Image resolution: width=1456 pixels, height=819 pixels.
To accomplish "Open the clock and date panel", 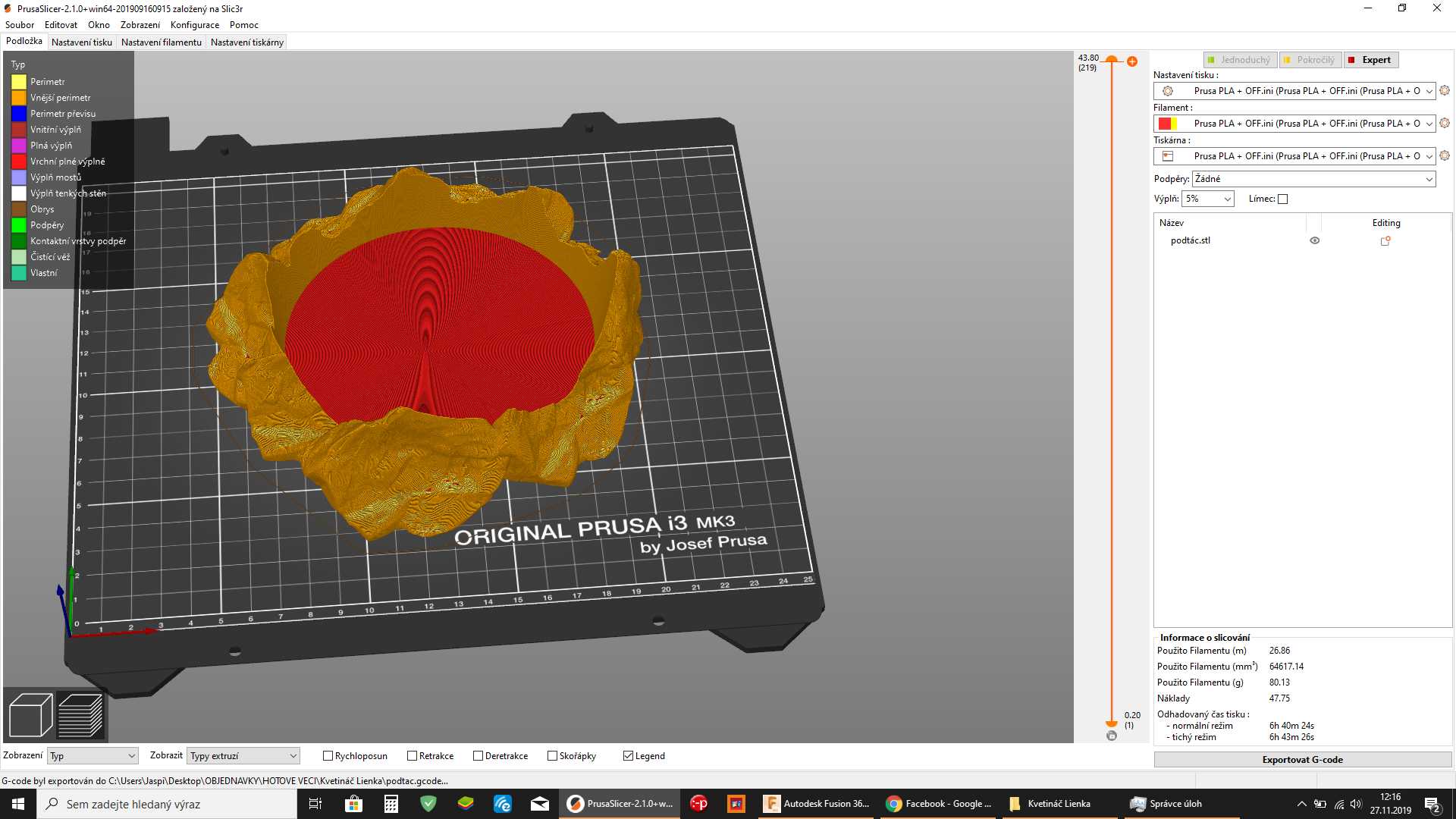I will (1391, 804).
